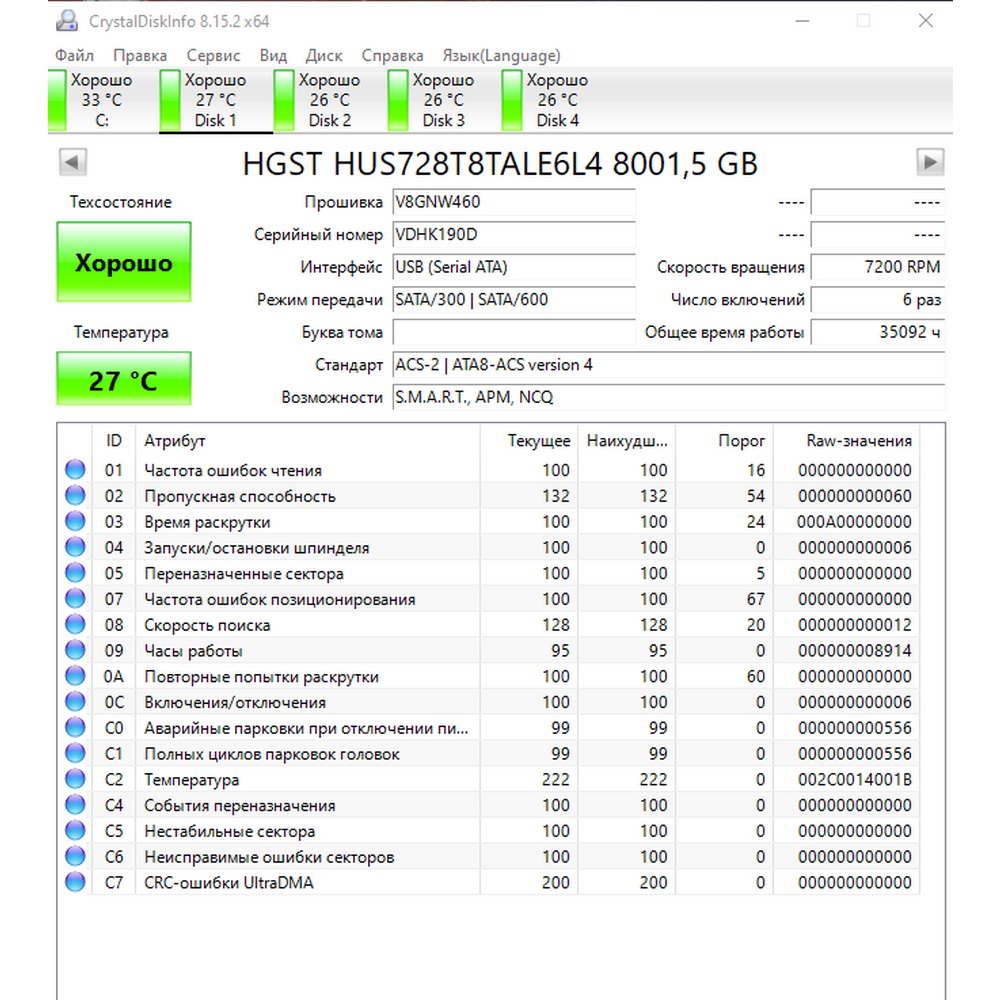Click the power-on count field 6 раз

tap(878, 300)
